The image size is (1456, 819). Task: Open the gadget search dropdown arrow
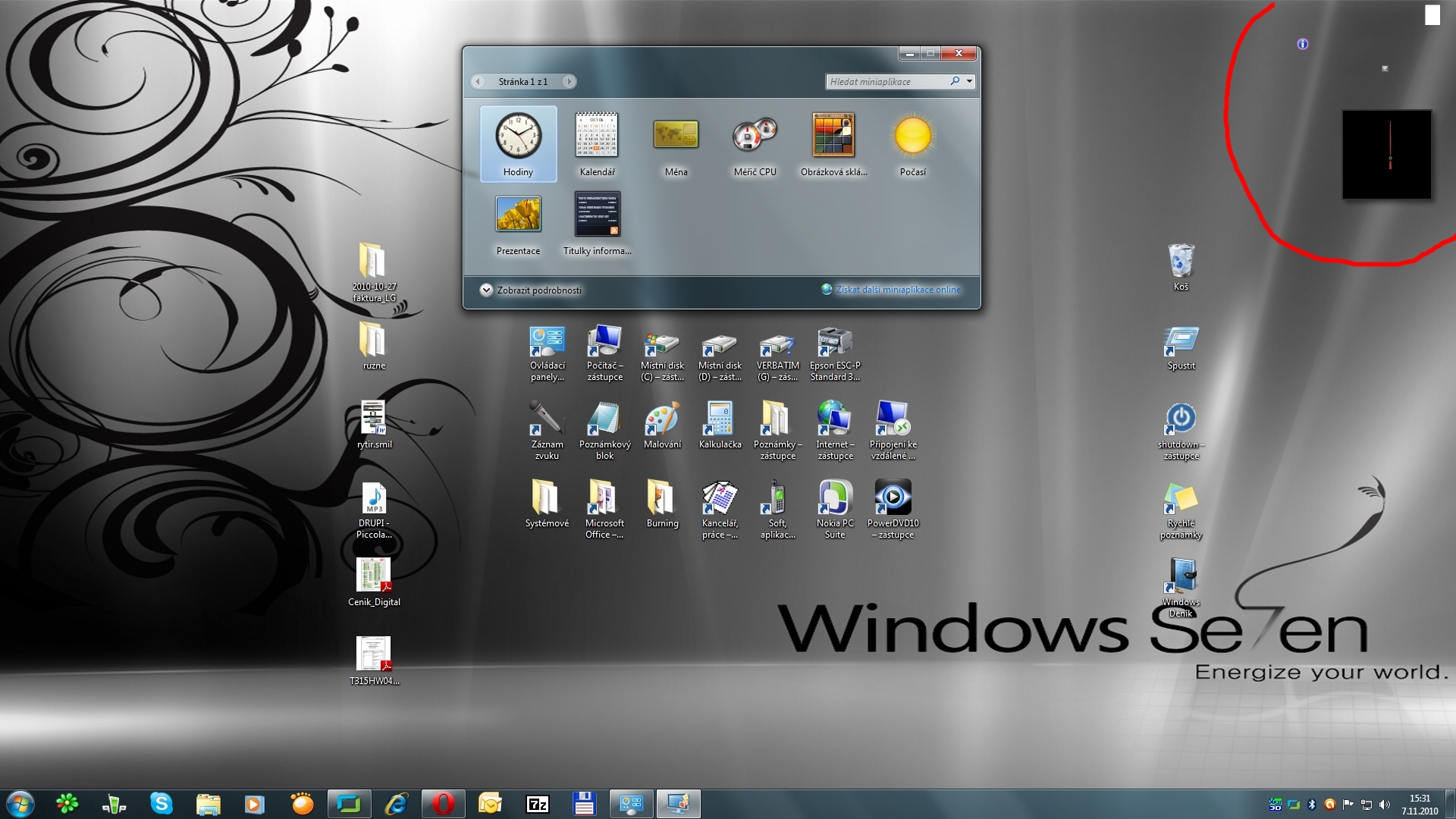969,81
